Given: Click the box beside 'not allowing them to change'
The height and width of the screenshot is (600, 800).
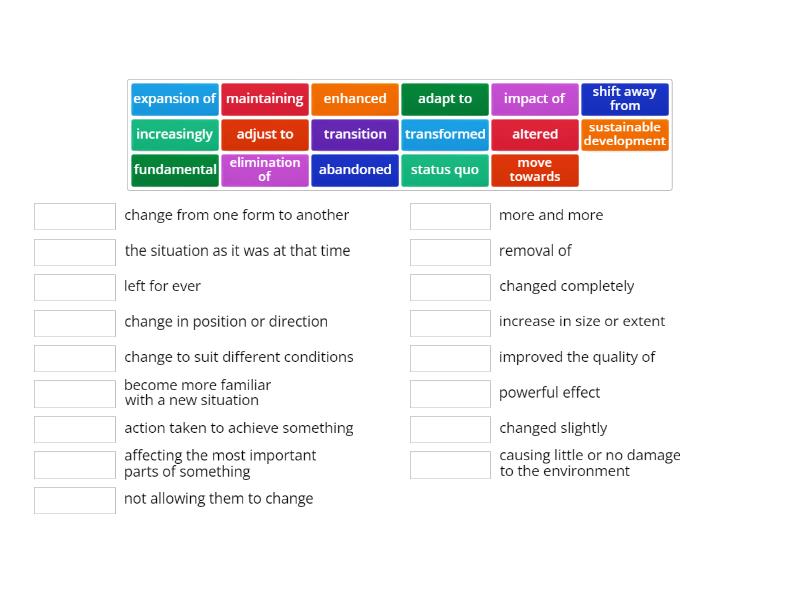Looking at the screenshot, I should click(75, 500).
